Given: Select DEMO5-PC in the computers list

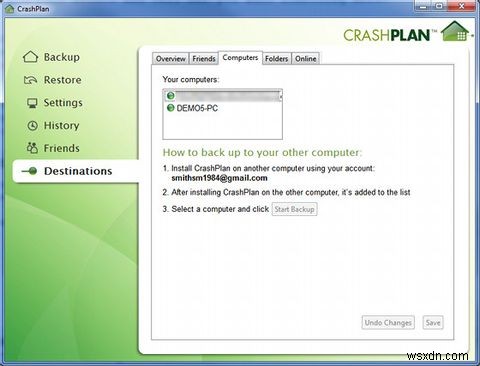Looking at the screenshot, I should tap(222, 108).
